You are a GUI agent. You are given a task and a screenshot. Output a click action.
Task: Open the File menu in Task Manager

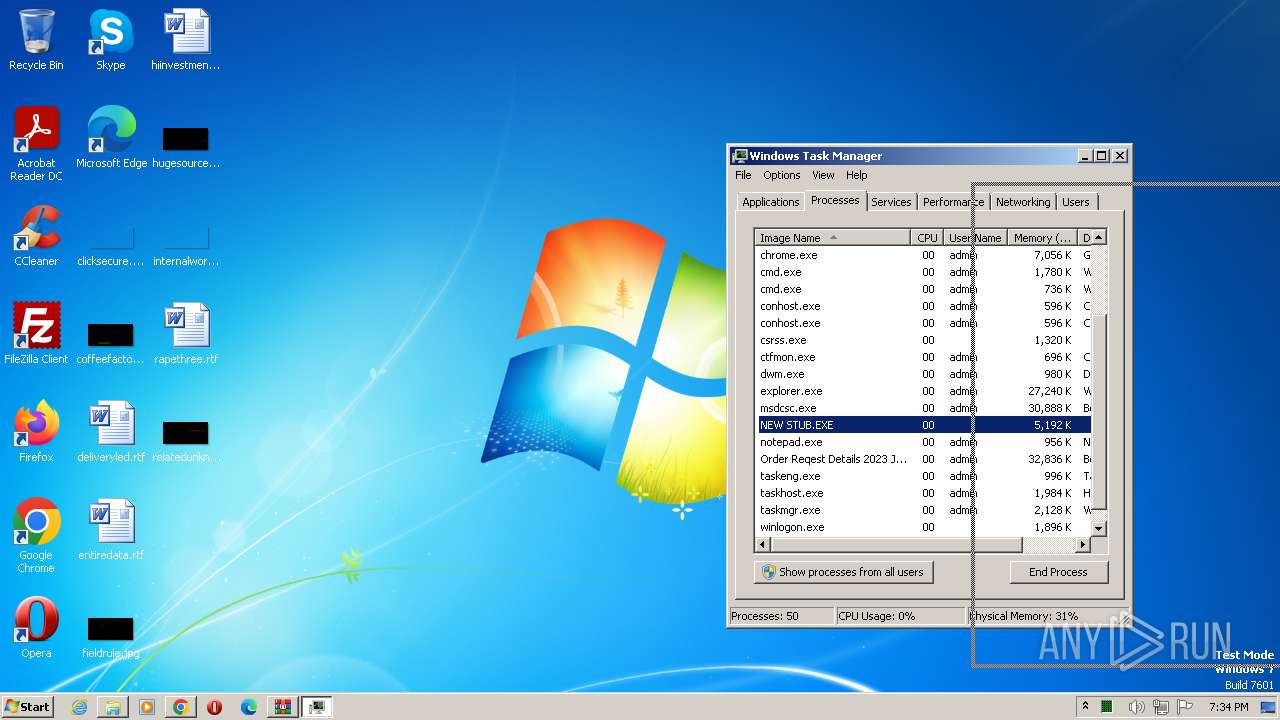743,175
